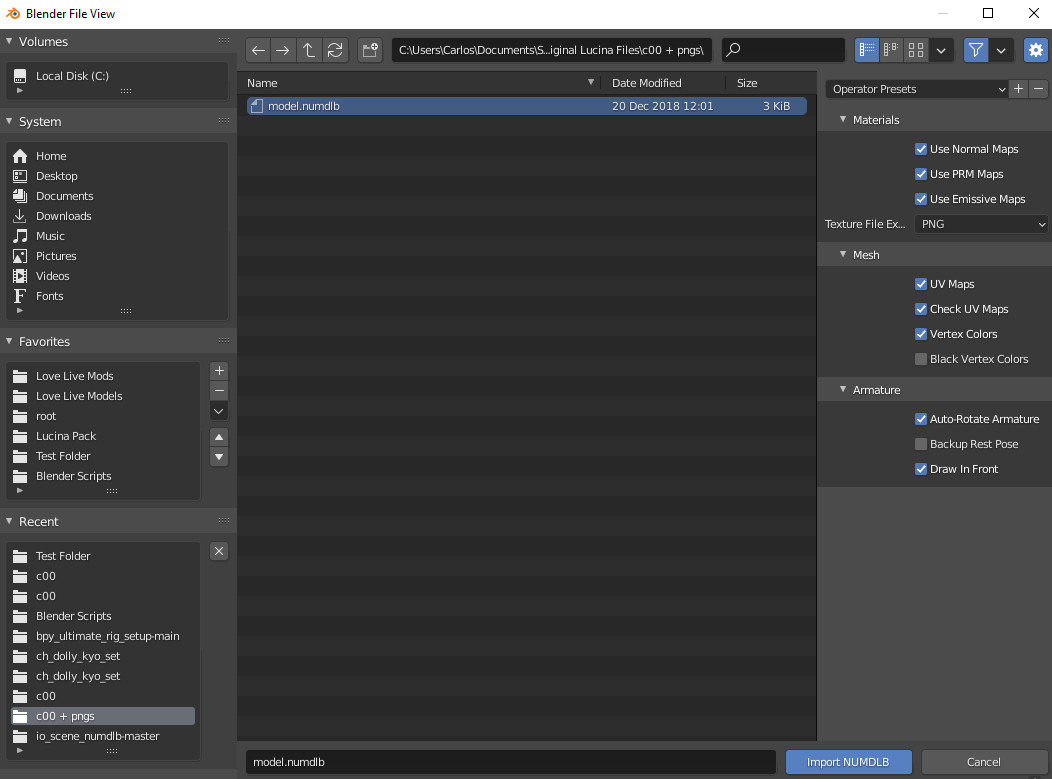The height and width of the screenshot is (779, 1052).
Task: Switch to horizontal list display
Action: 891,49
